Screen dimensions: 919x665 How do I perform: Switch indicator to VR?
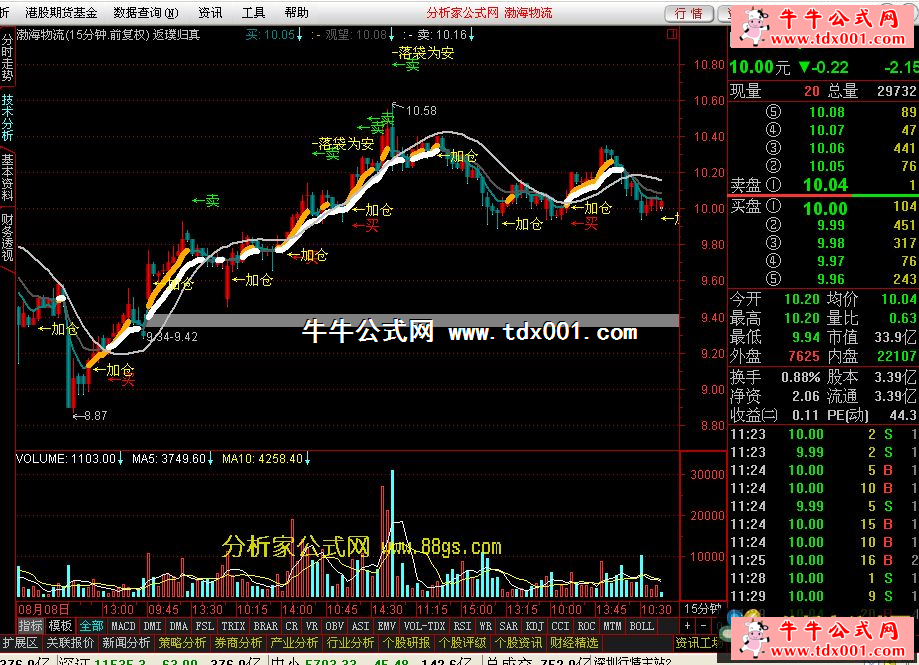[312, 626]
